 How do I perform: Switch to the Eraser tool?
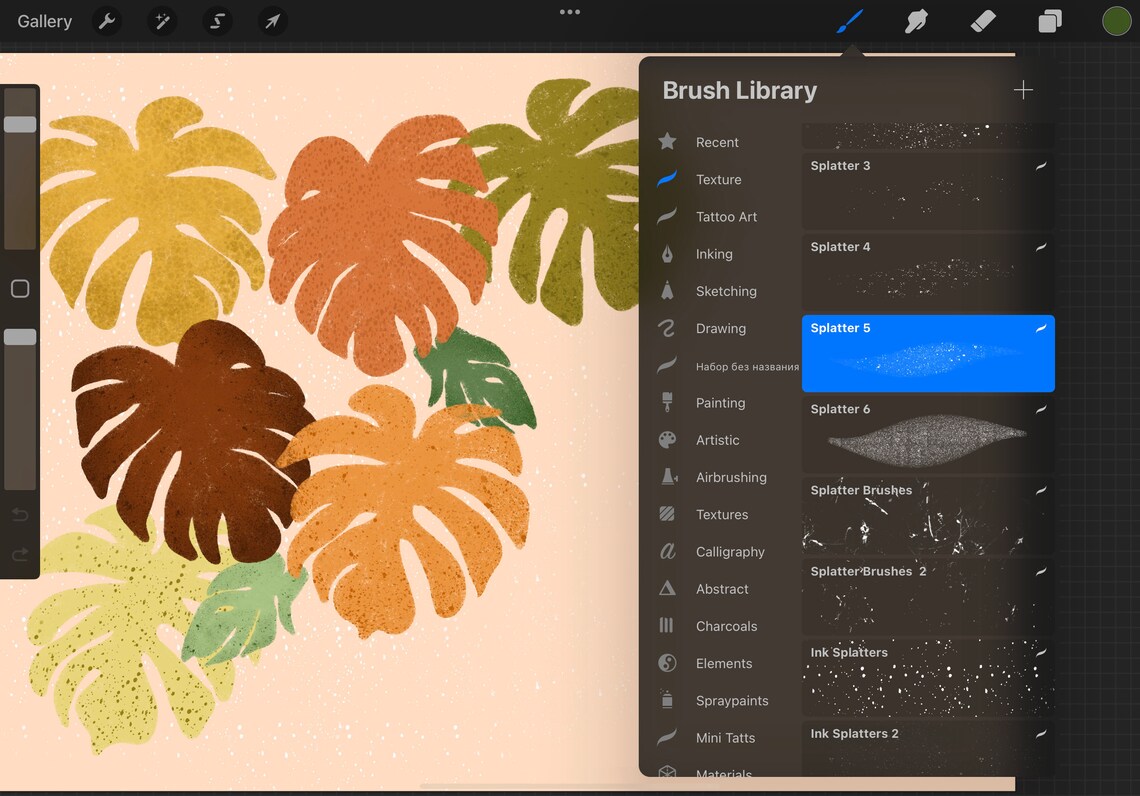pos(983,21)
